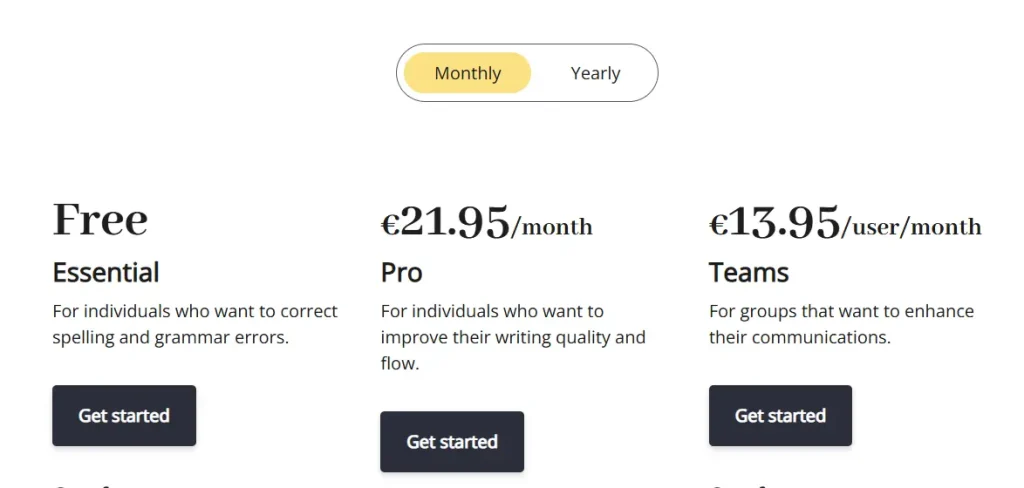Click 'their communications.' description line

click(x=799, y=337)
